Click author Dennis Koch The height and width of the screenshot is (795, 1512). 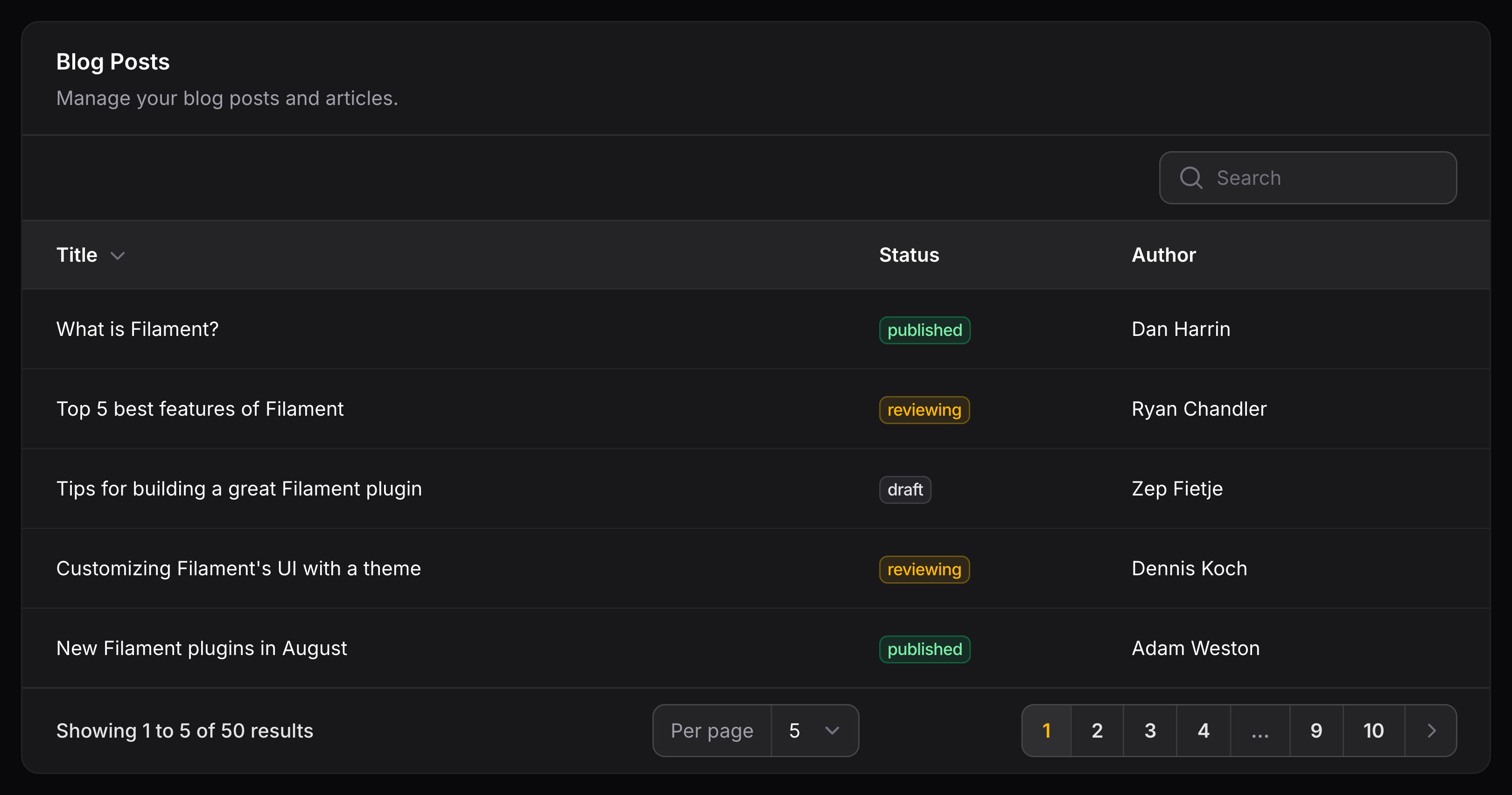coord(1189,569)
